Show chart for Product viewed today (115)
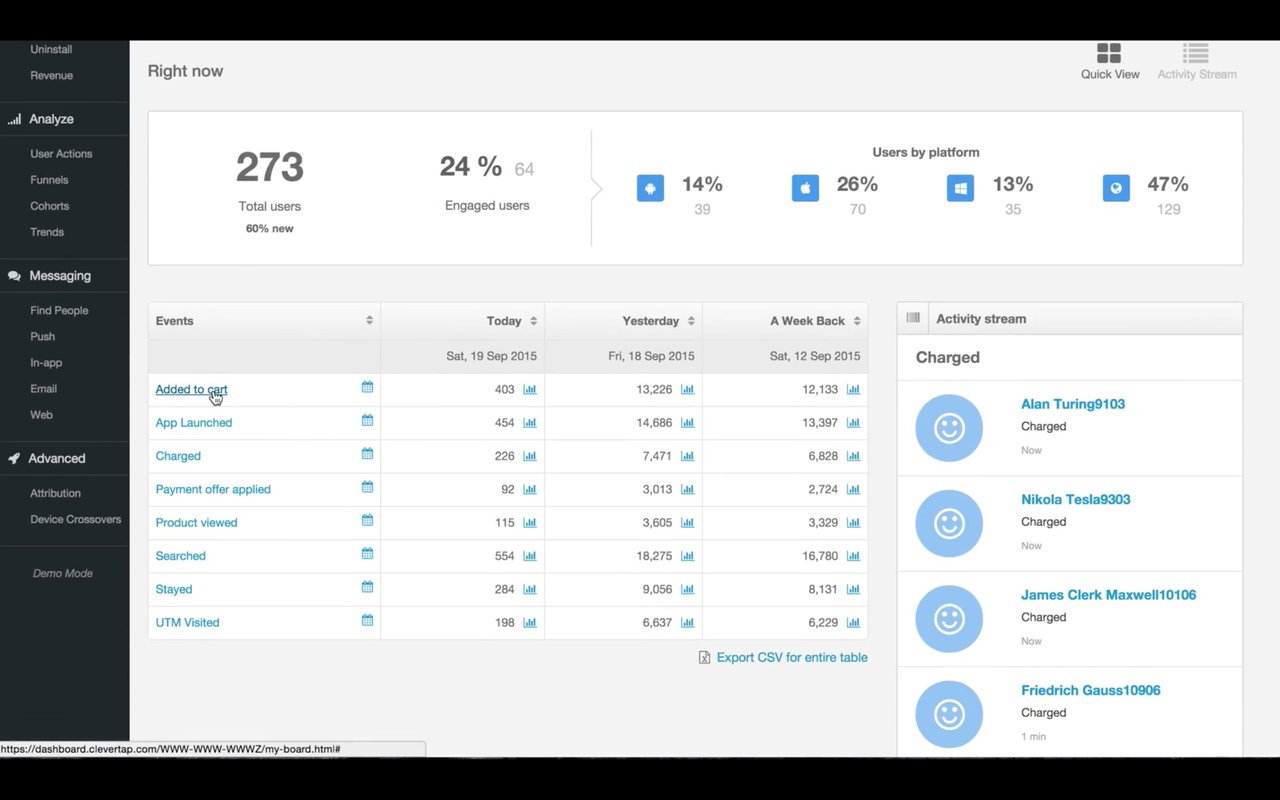 click(530, 523)
